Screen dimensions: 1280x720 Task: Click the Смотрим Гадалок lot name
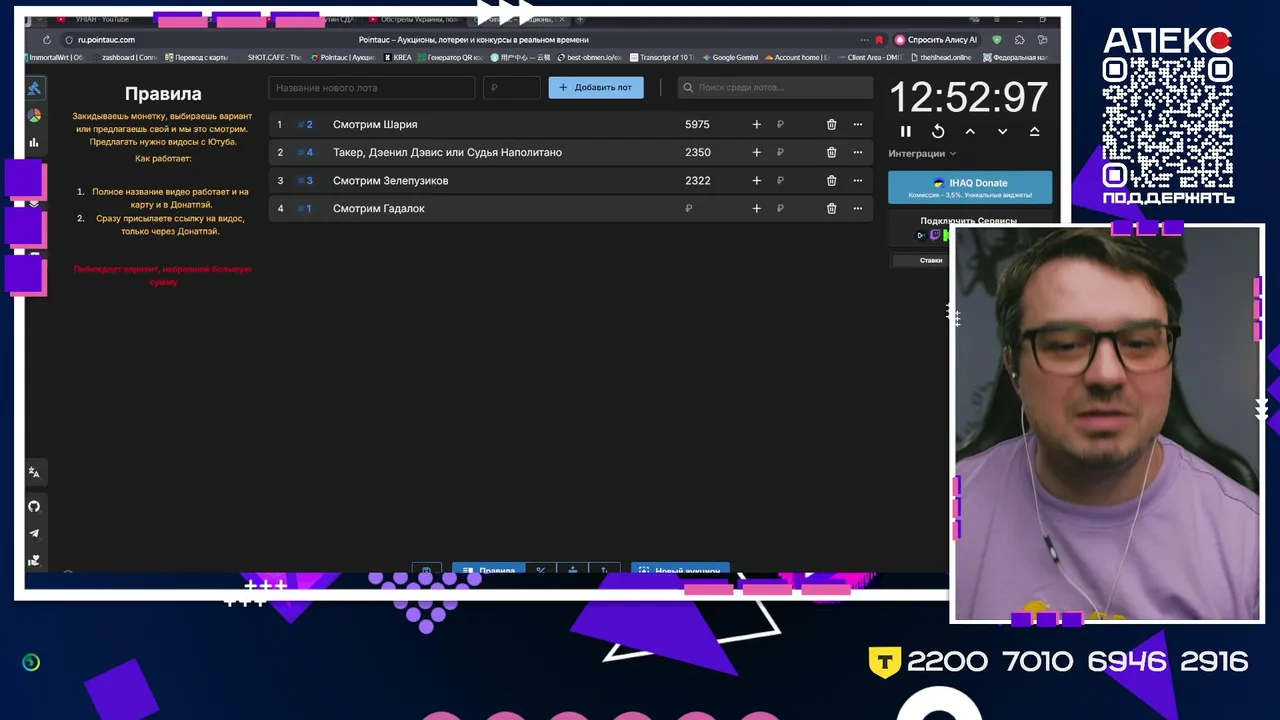click(379, 208)
